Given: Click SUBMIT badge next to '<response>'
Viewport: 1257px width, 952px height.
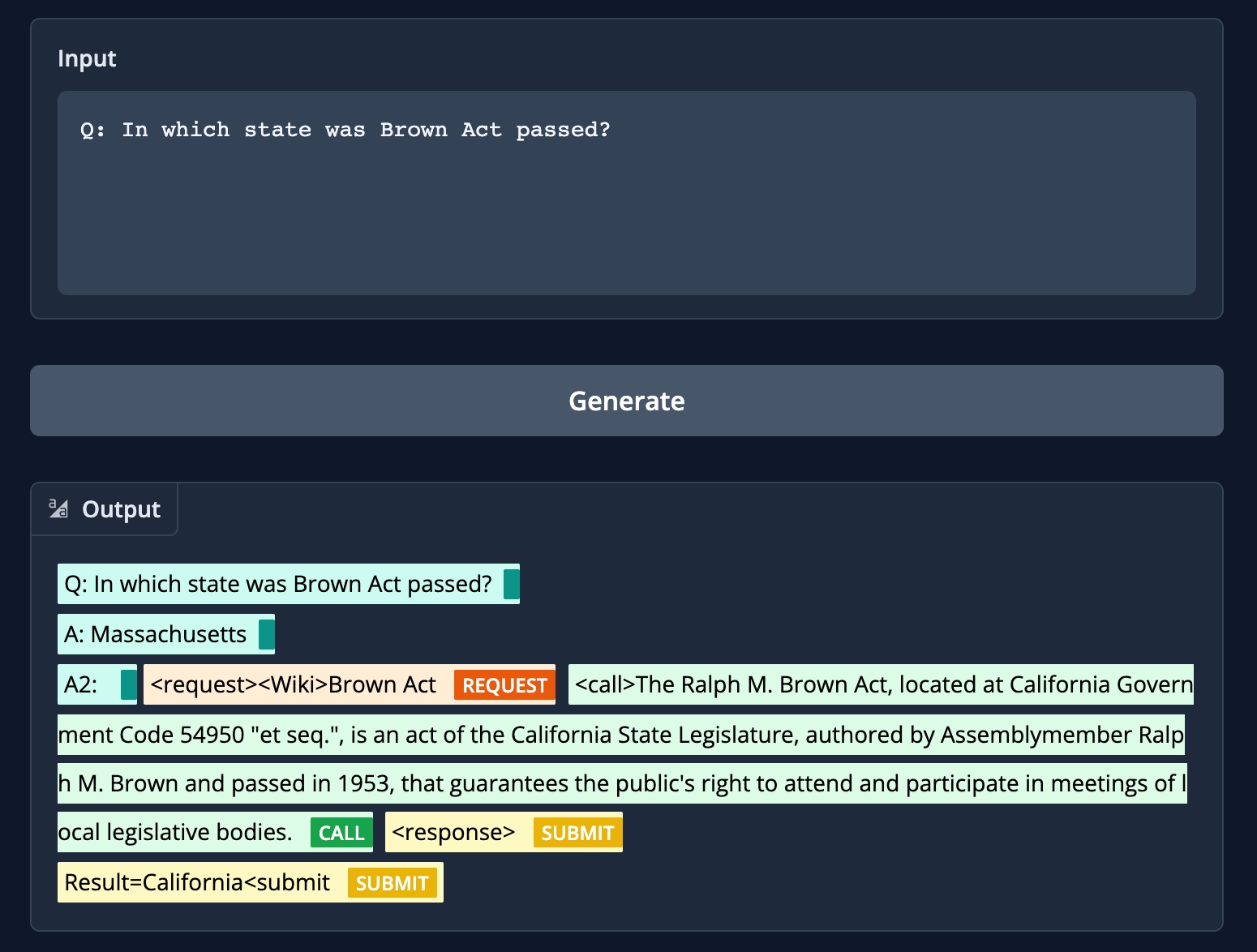Looking at the screenshot, I should point(577,833).
